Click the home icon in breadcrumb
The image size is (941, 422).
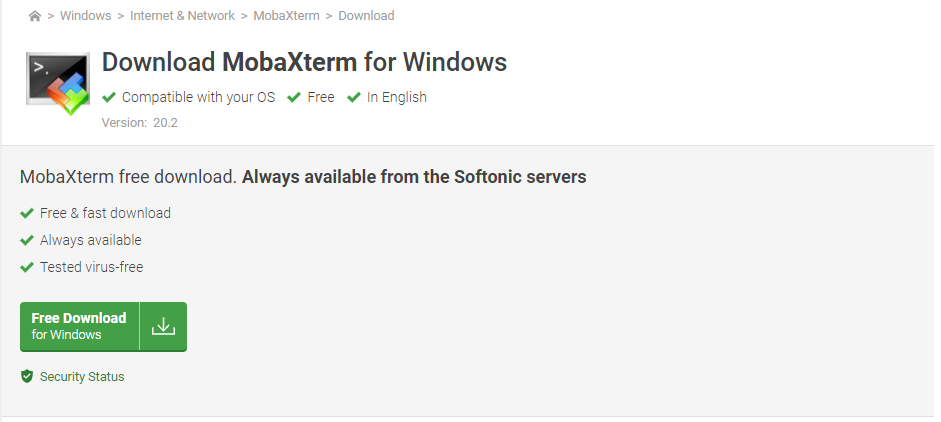click(35, 16)
